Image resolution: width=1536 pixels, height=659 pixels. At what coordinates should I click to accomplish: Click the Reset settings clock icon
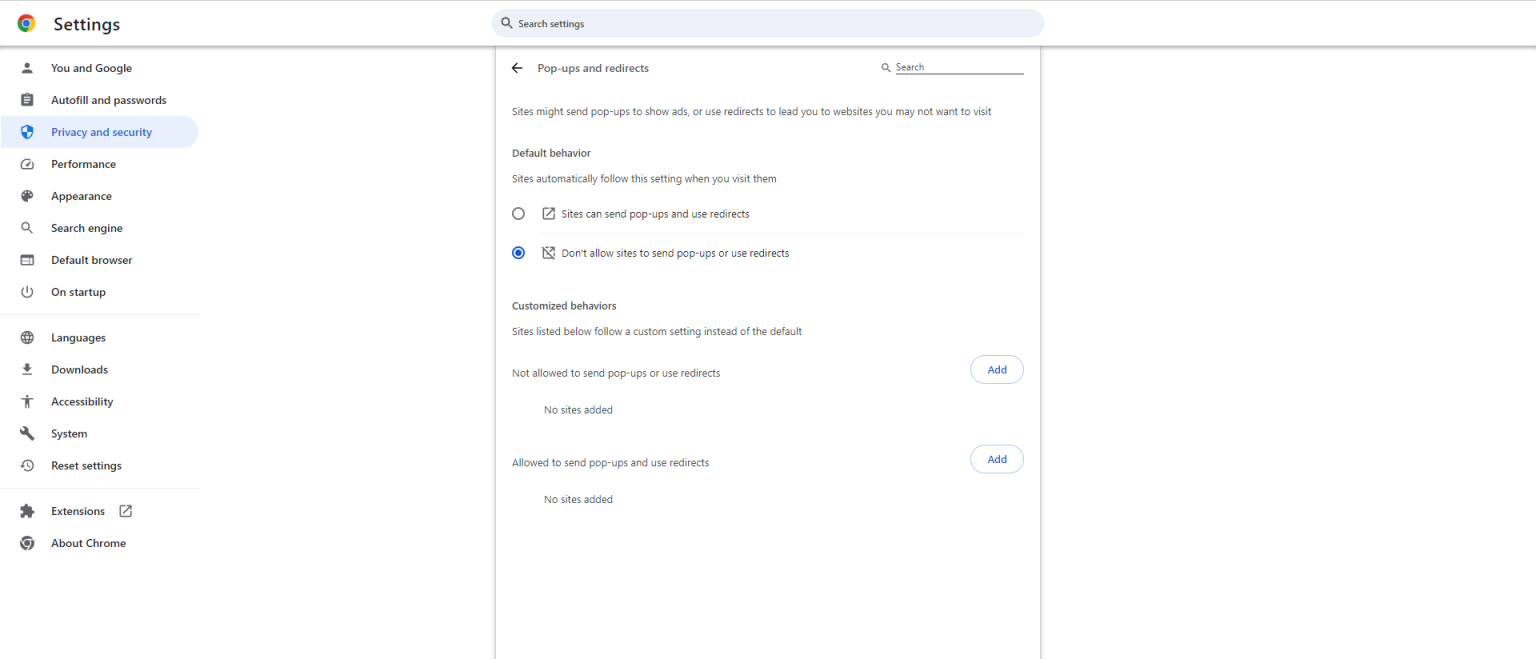[x=27, y=465]
